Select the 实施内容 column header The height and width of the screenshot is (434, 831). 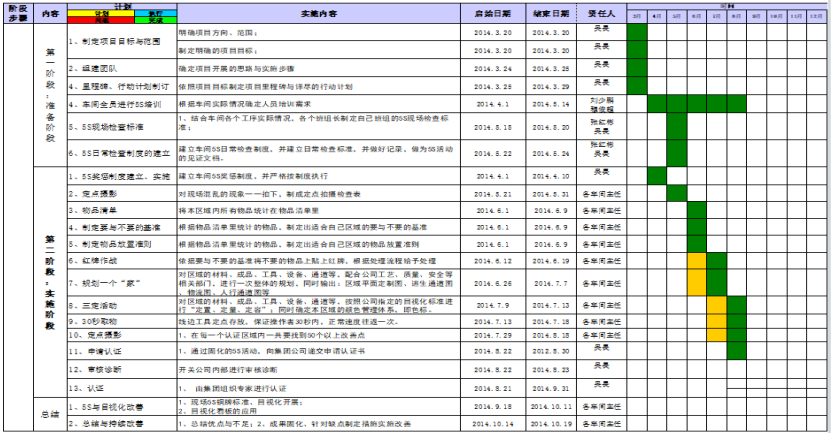[319, 13]
